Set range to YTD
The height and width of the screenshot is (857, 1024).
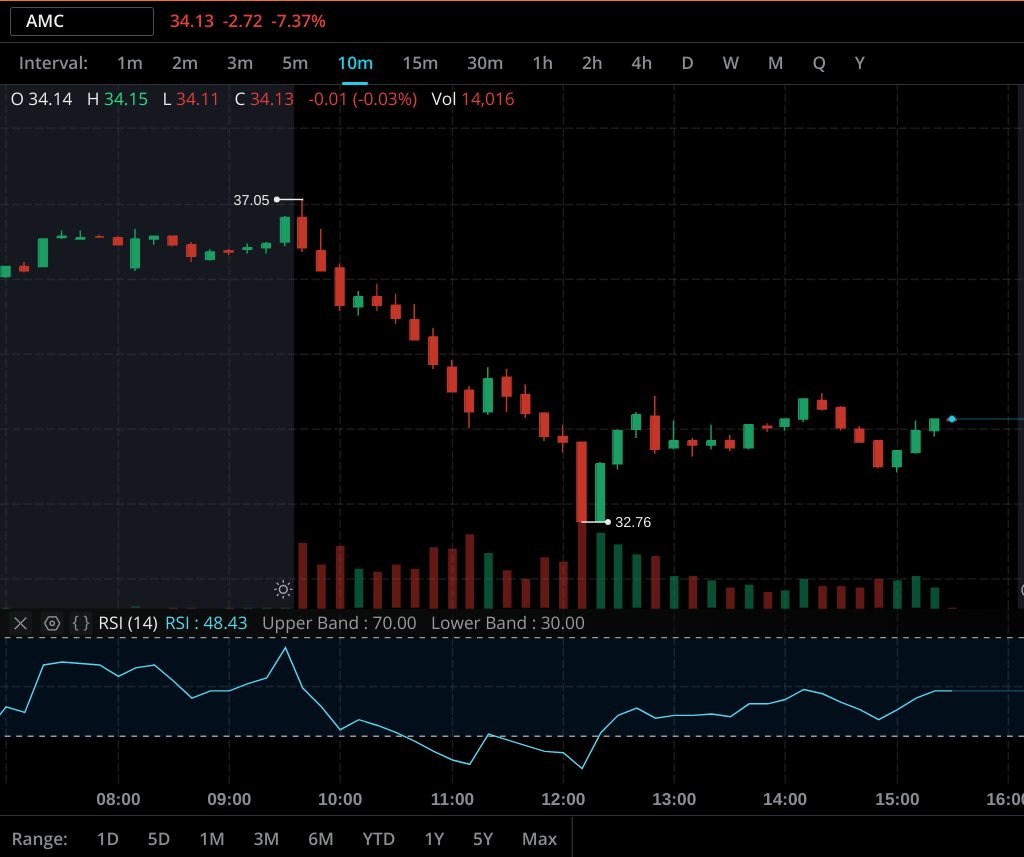click(x=378, y=839)
